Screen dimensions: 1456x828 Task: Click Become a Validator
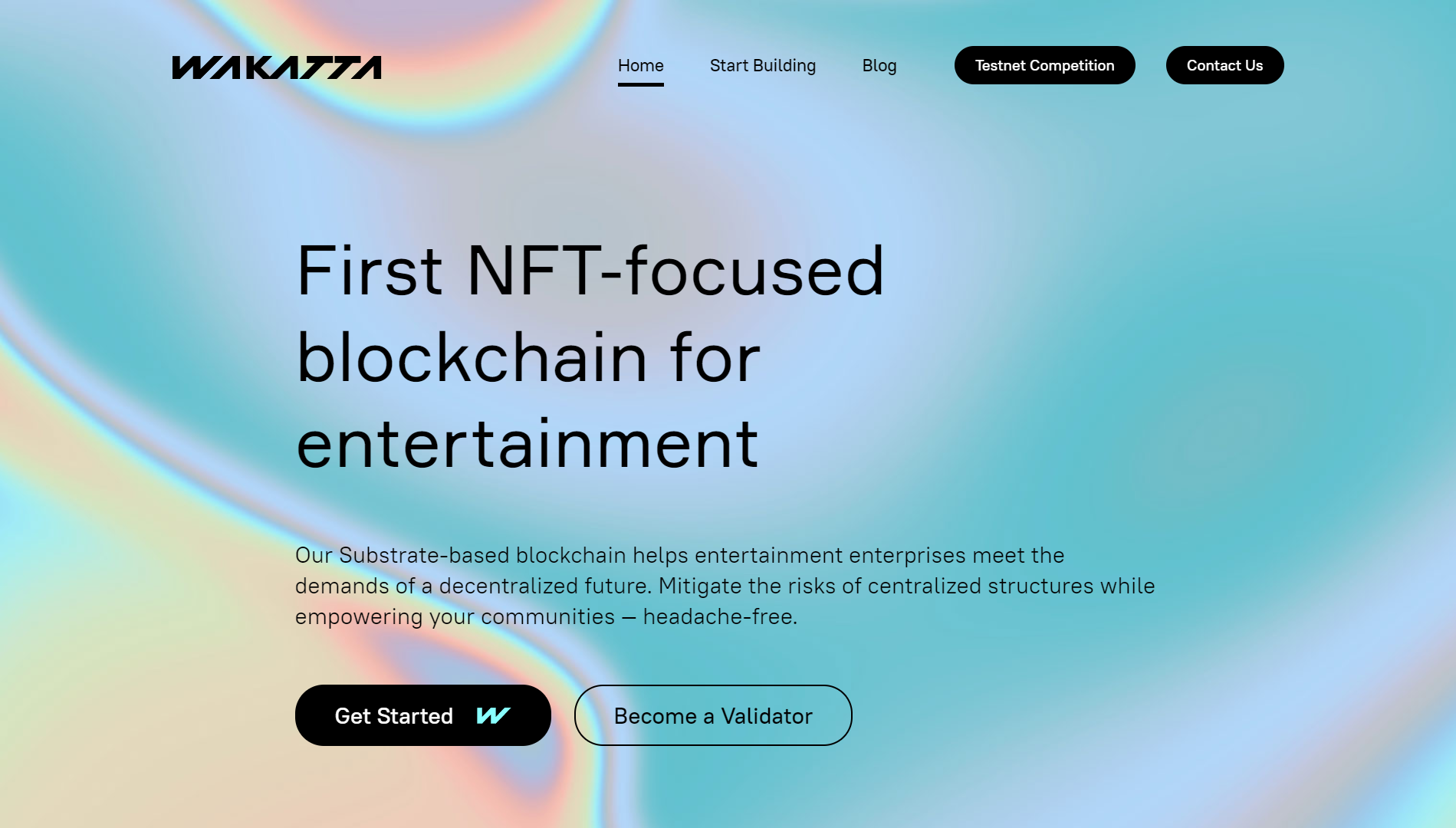click(x=712, y=715)
